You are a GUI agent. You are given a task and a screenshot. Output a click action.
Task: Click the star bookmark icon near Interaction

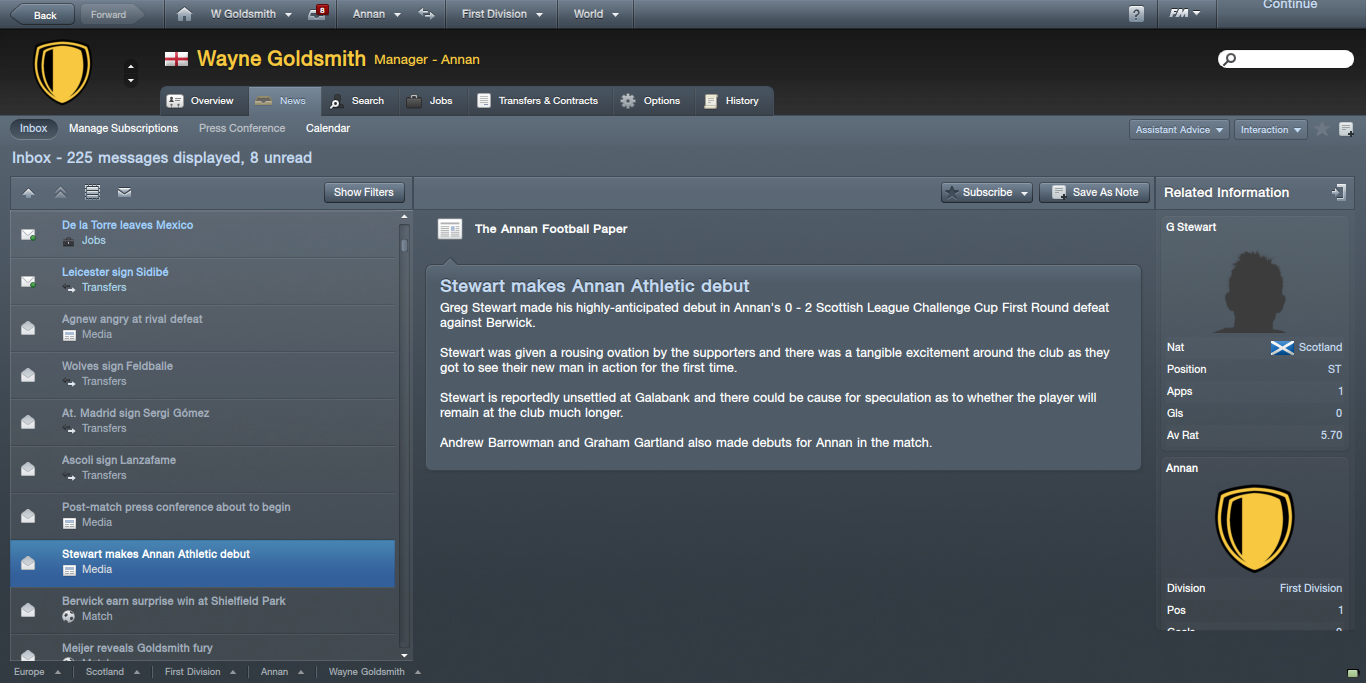point(1322,129)
